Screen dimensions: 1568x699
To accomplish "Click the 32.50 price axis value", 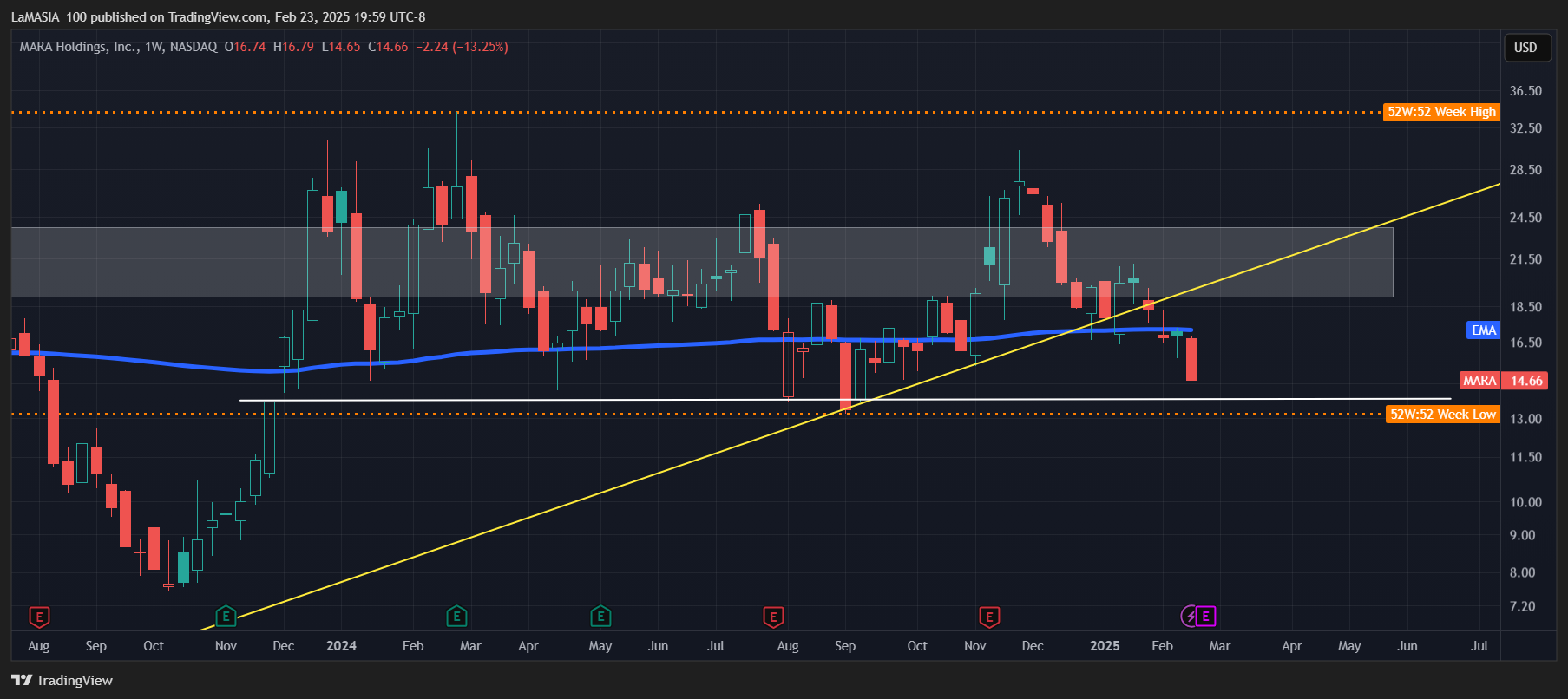I will click(x=1525, y=128).
